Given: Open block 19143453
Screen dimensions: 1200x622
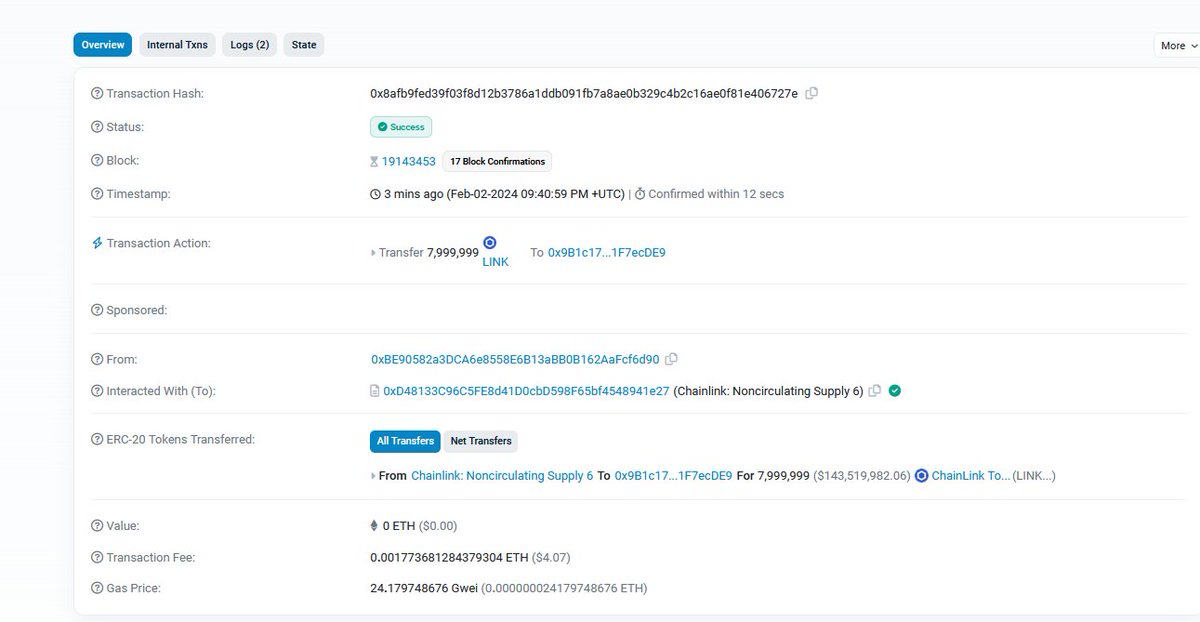Looking at the screenshot, I should pos(409,161).
